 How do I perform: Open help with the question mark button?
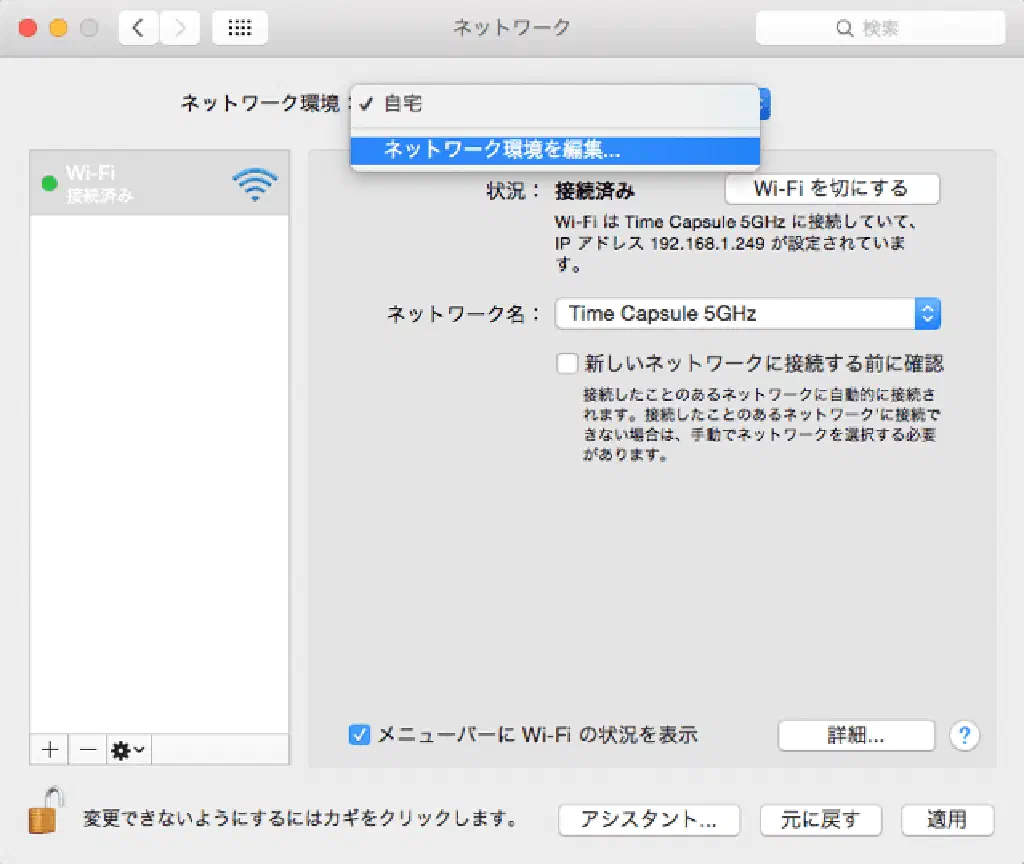pyautogui.click(x=964, y=736)
